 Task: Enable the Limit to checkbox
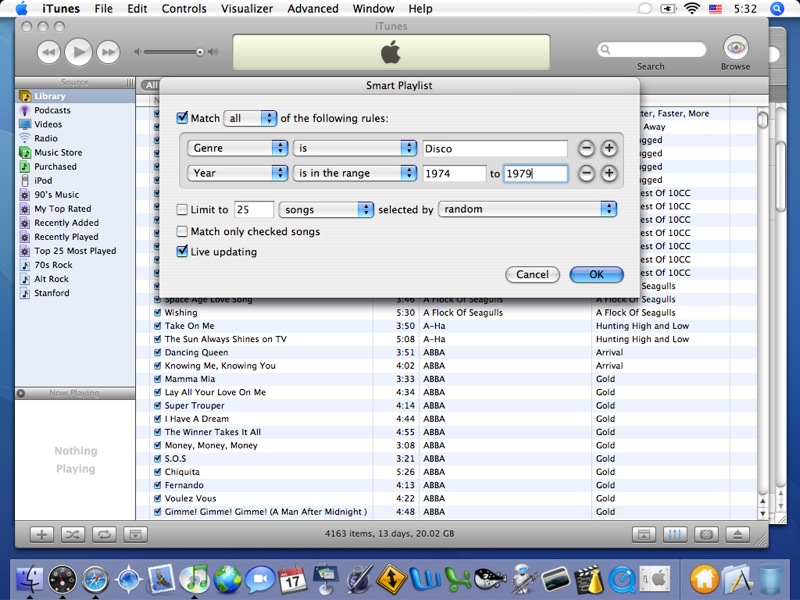click(182, 210)
